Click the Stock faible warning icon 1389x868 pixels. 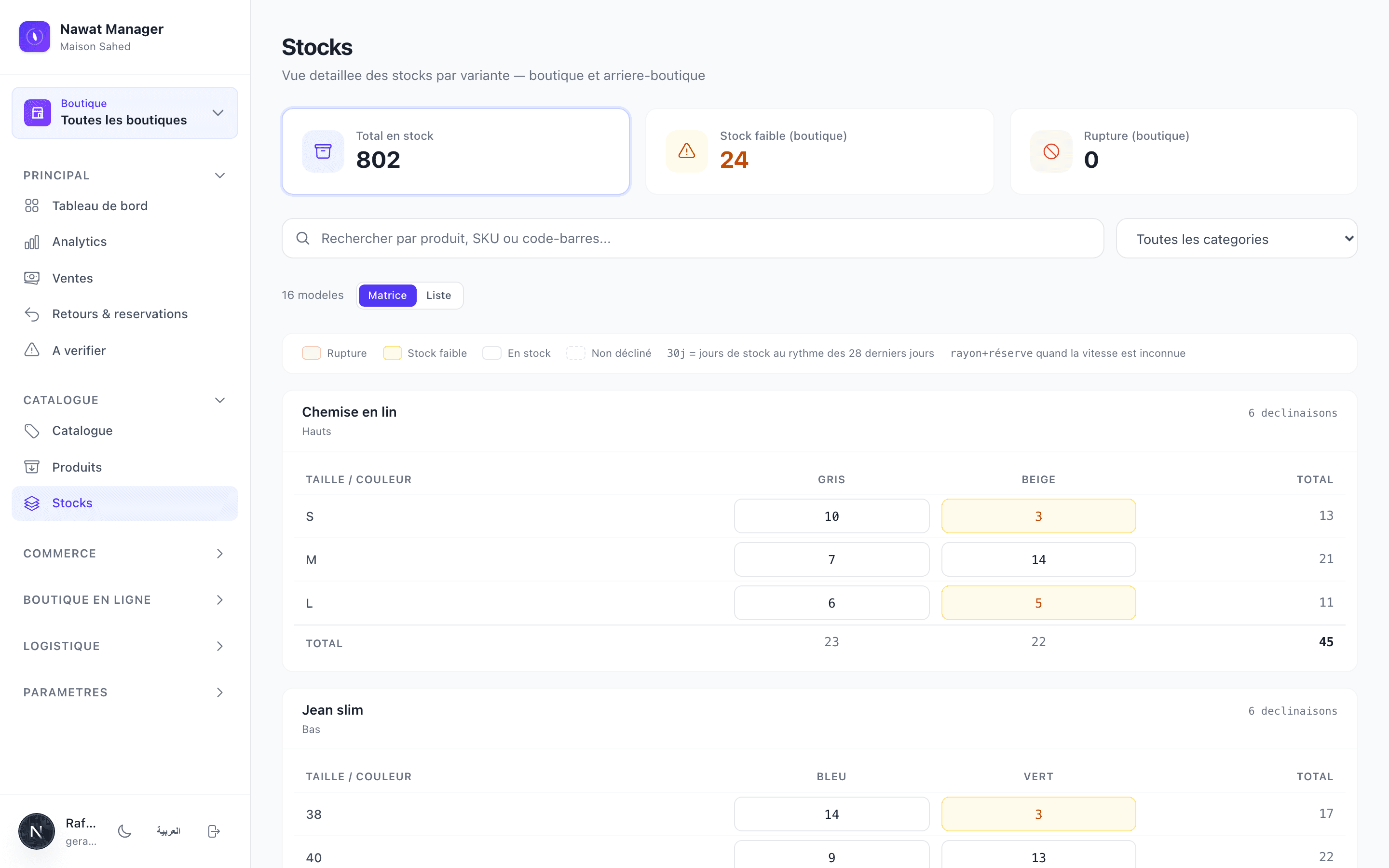[x=686, y=151]
